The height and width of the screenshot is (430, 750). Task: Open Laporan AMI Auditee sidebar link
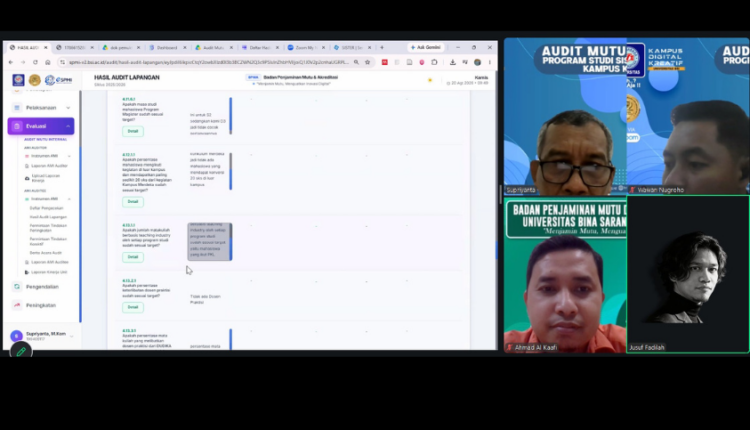pos(50,262)
